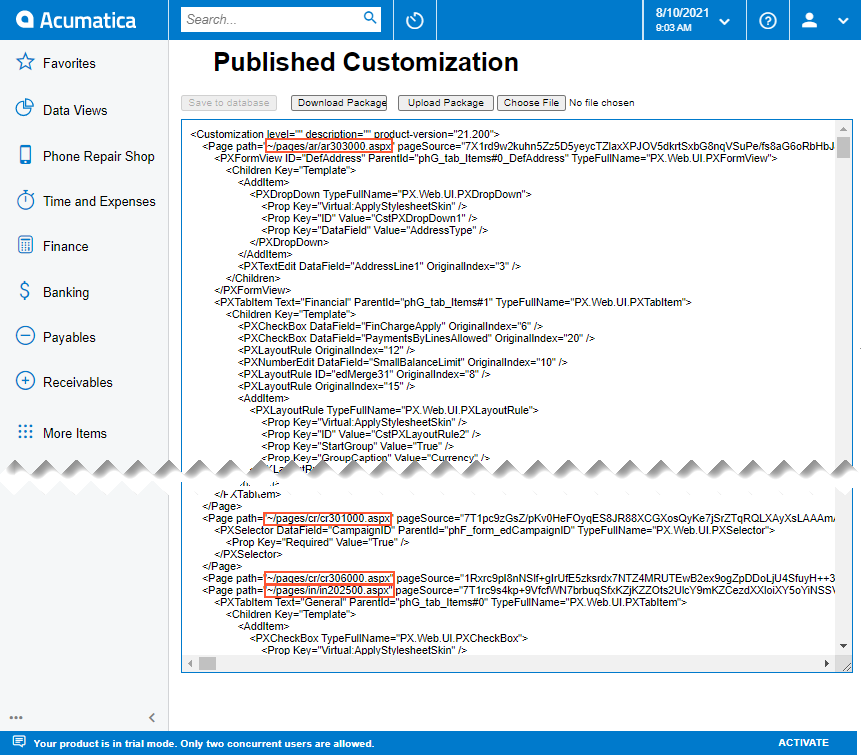
Task: Open the Banking workspace
Action: [x=66, y=293]
